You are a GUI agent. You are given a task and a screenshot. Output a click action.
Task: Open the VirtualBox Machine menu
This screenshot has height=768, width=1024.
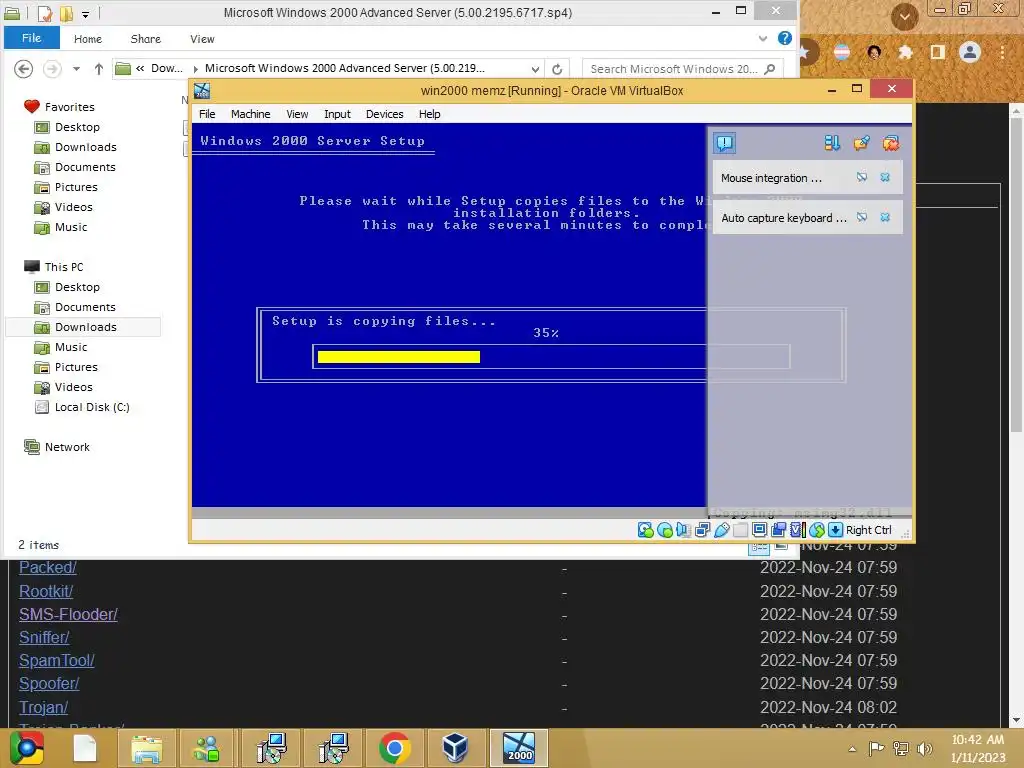(250, 114)
